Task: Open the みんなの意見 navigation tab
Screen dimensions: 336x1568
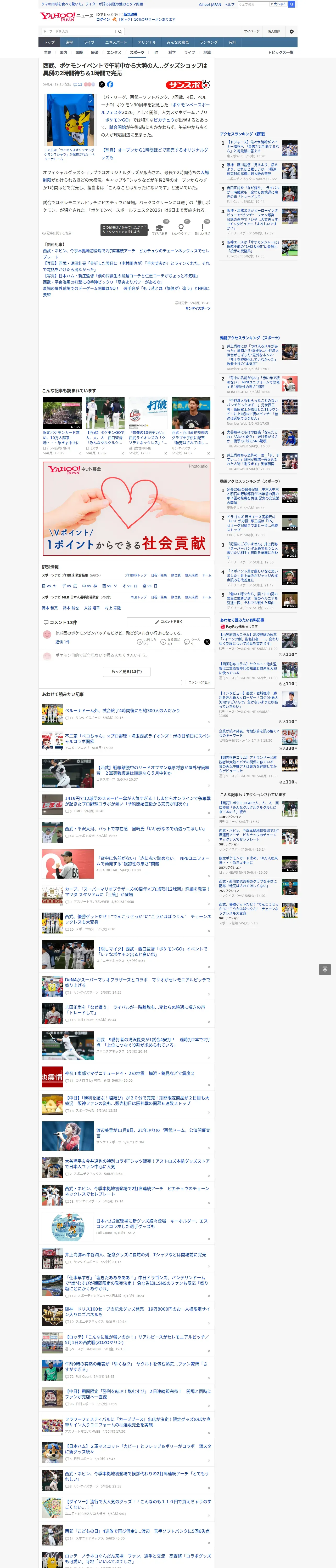Action: point(178,43)
